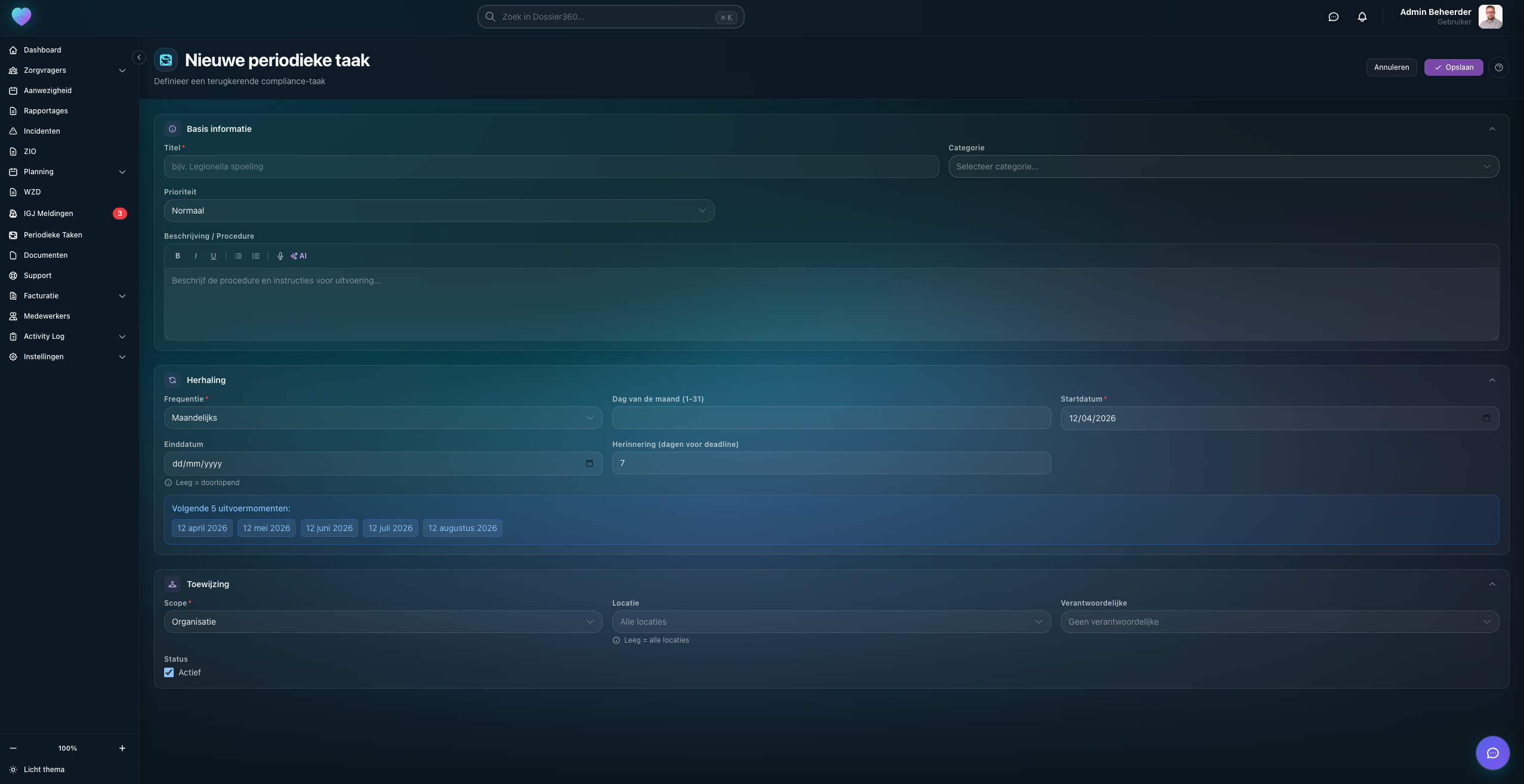Open IGJ Meldingen in the sidebar
This screenshot has height=784, width=1524.
click(48, 214)
